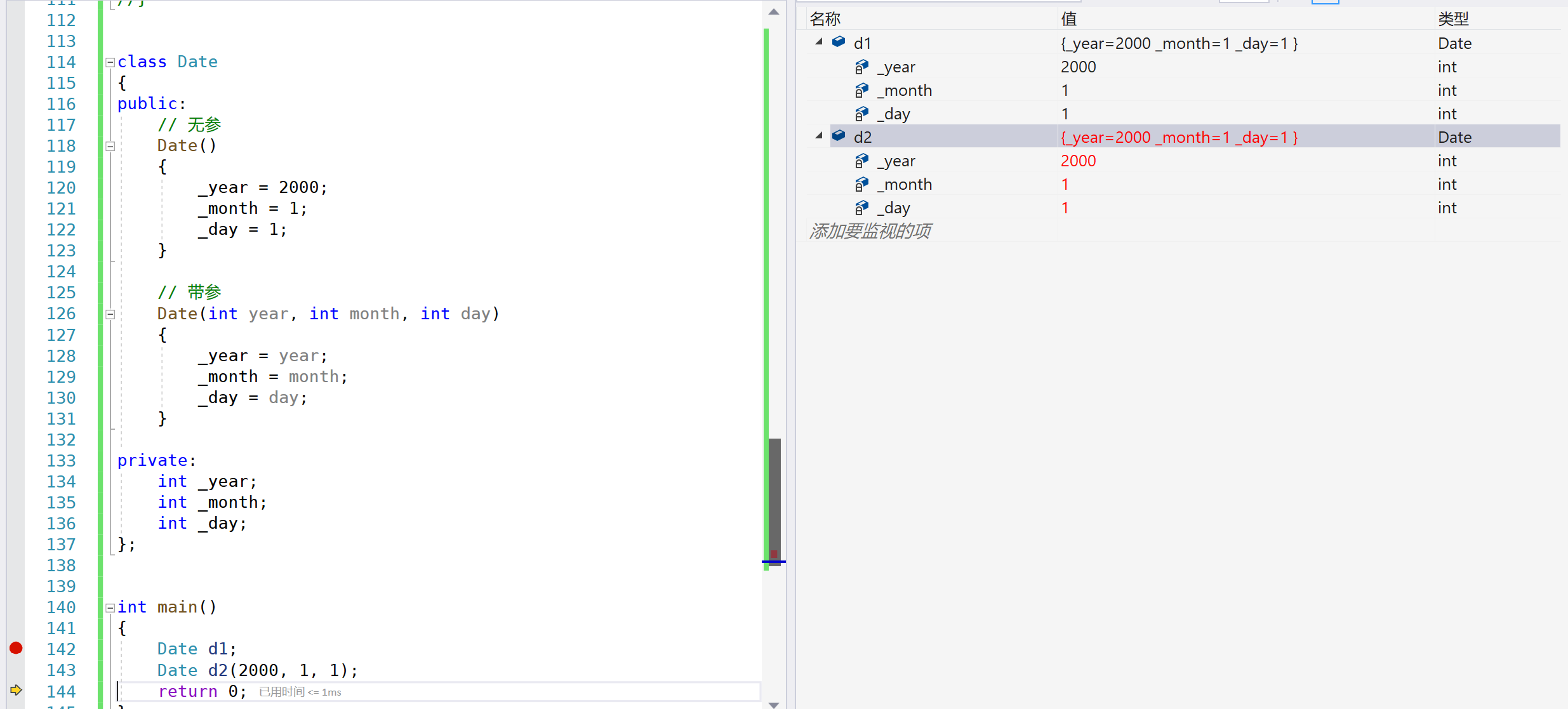Click the private field icon for d1 _month
Screen dimensions: 1568x709
[861, 90]
